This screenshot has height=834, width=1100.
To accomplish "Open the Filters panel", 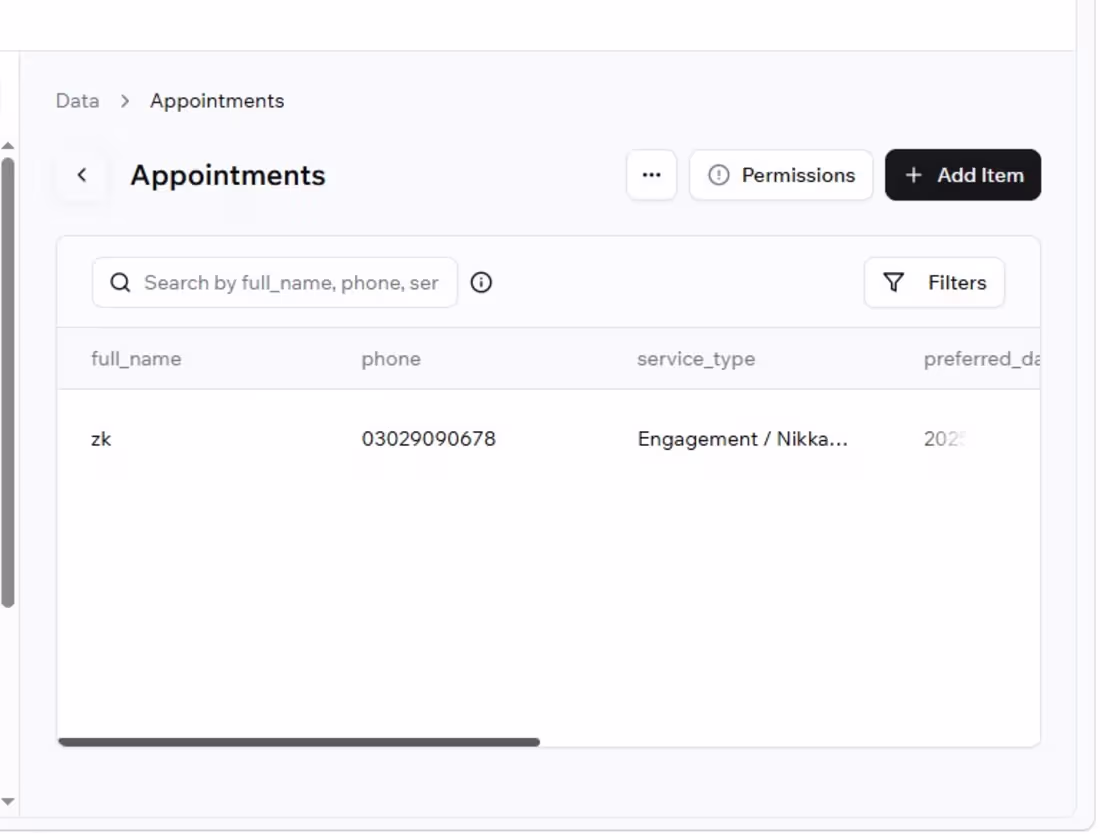I will [934, 283].
